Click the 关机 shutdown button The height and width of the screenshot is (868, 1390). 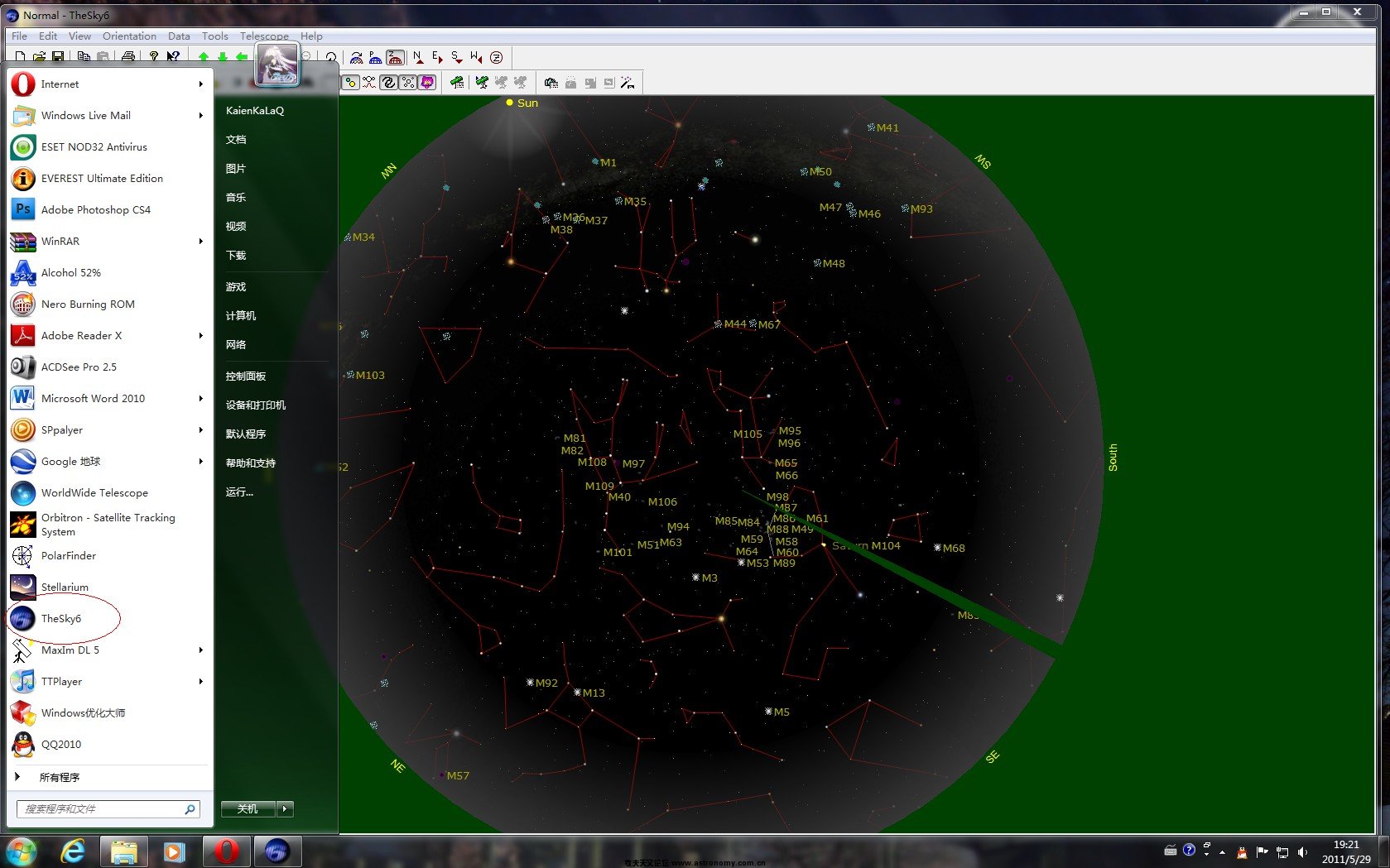[x=248, y=808]
